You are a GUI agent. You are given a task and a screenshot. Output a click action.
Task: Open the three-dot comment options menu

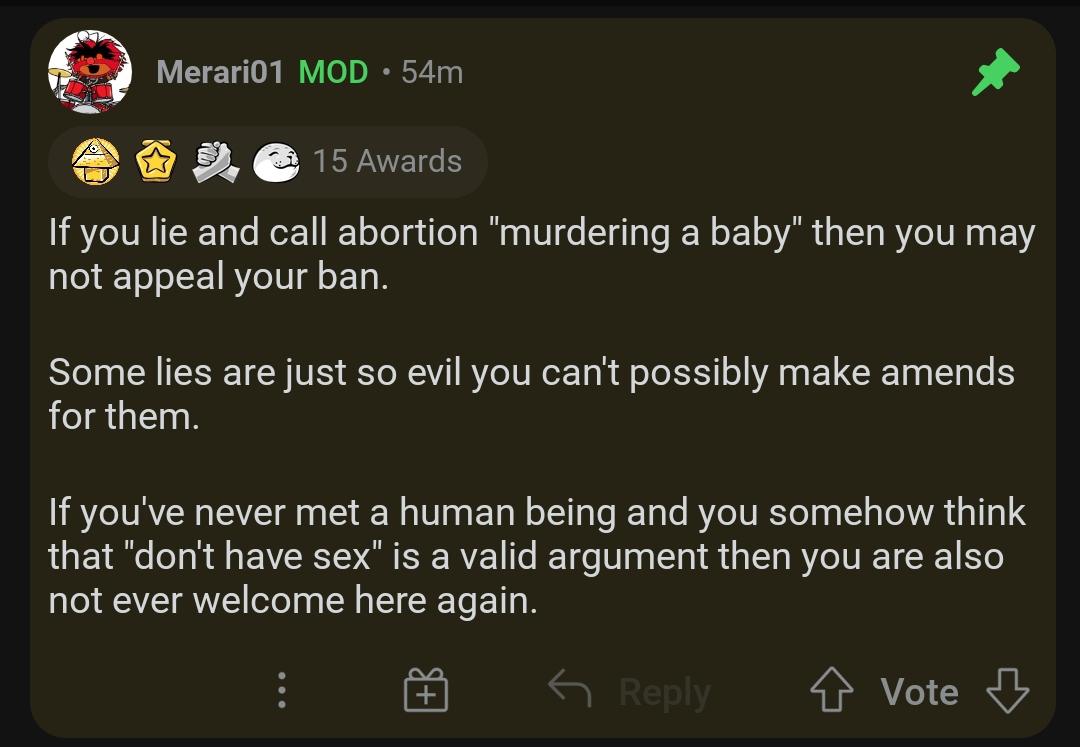pos(282,691)
